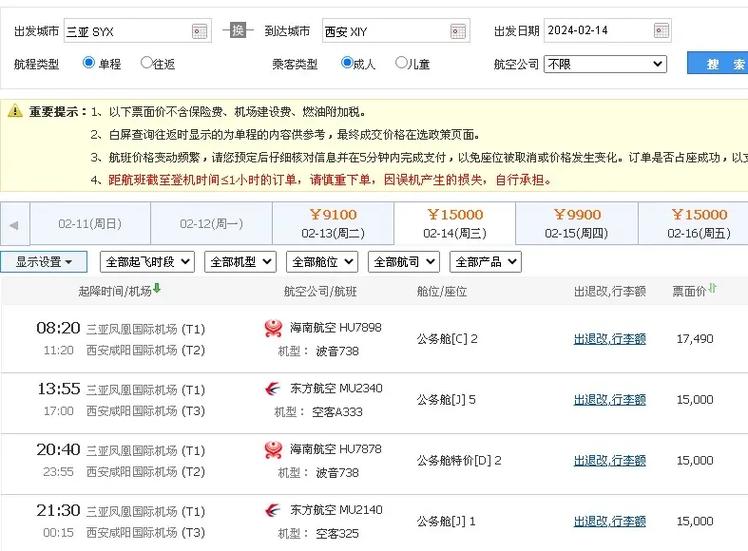Click the swap cities 换 icon
748x551 pixels.
(x=237, y=30)
